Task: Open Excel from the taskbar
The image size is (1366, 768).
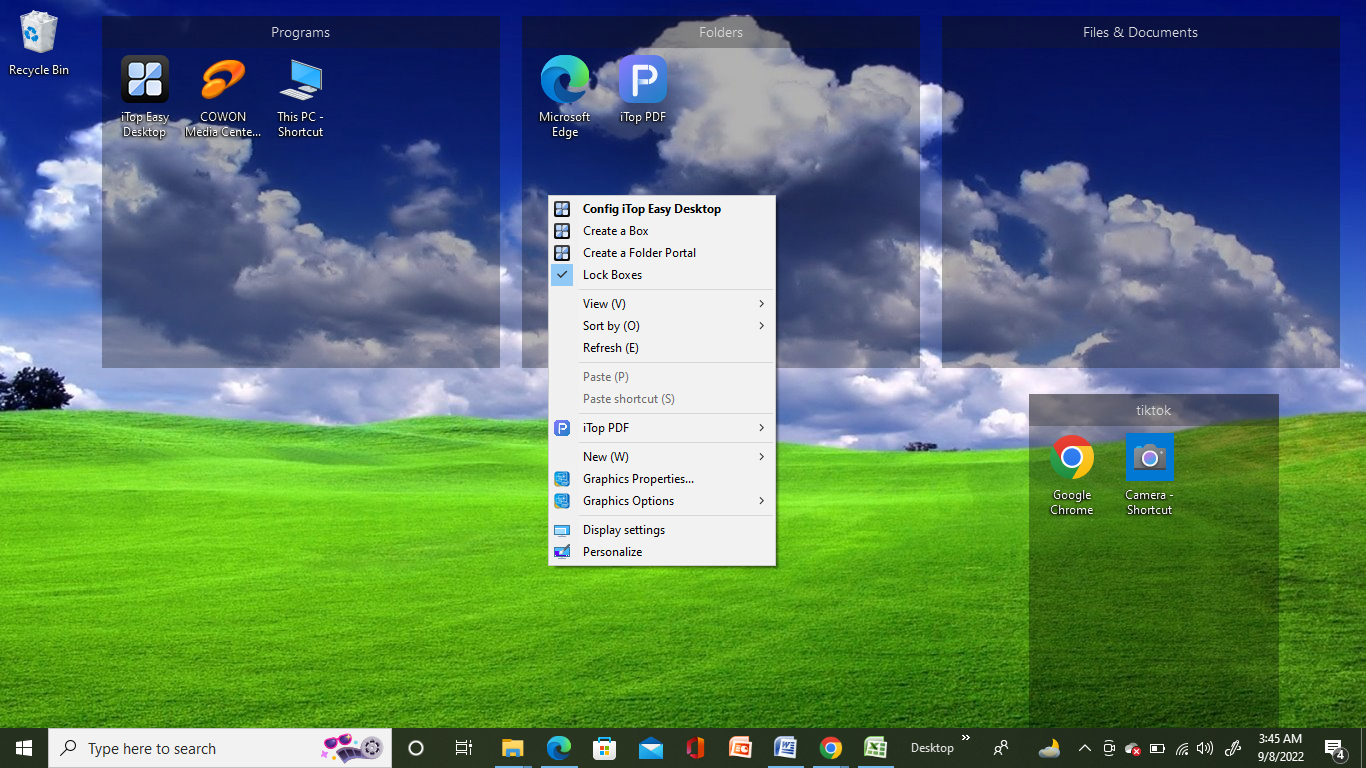Action: [x=876, y=748]
